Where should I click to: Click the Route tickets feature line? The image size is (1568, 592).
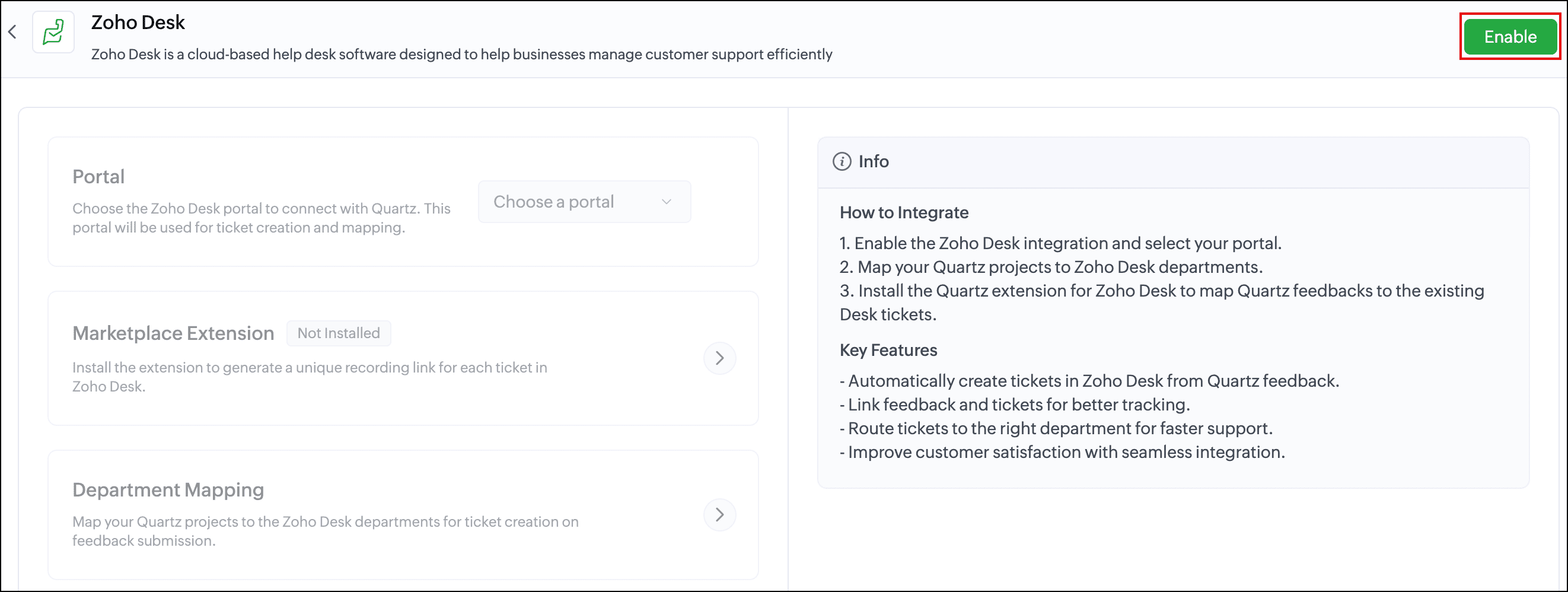(1056, 428)
